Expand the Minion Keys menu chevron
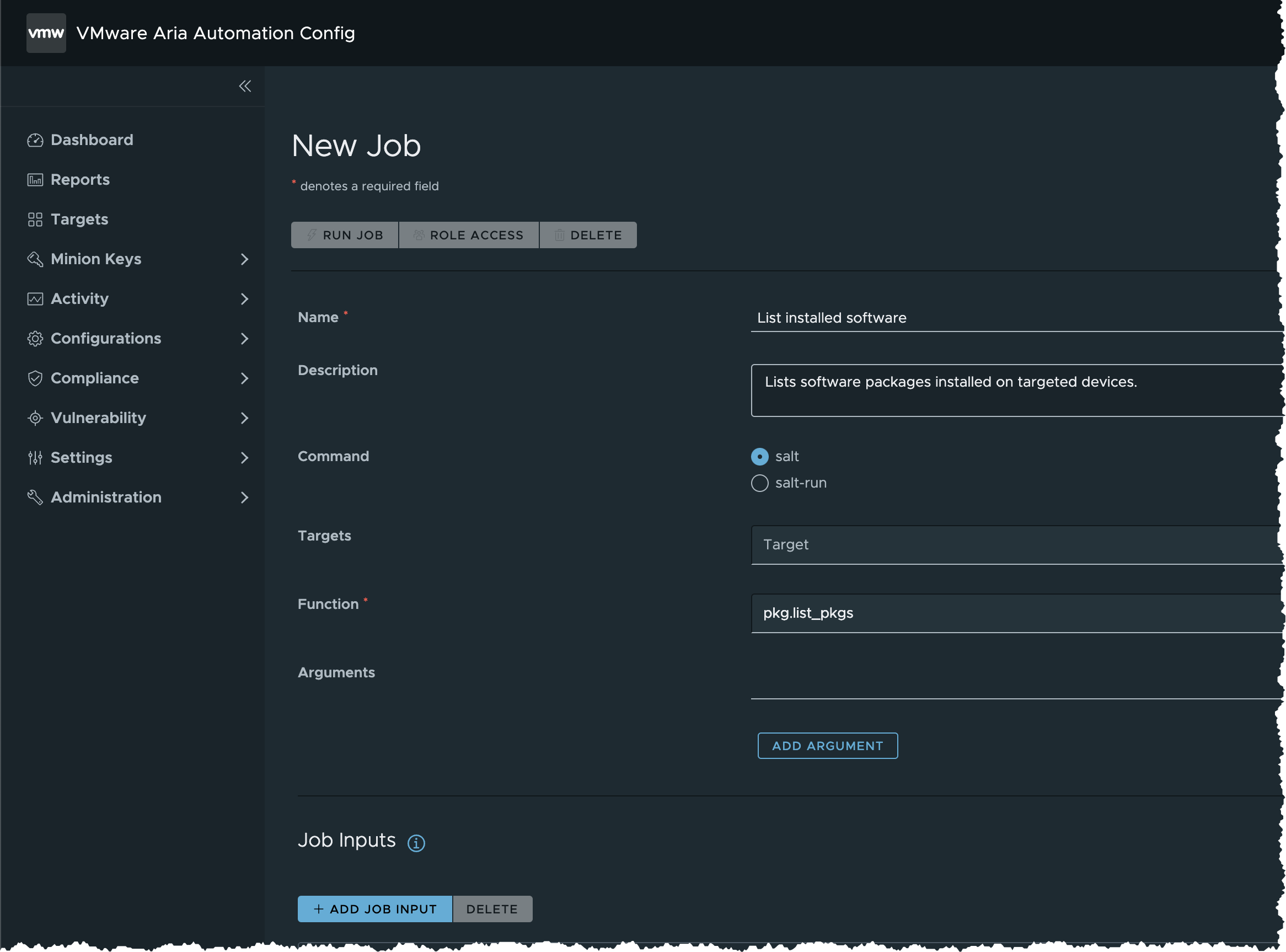 tap(244, 259)
